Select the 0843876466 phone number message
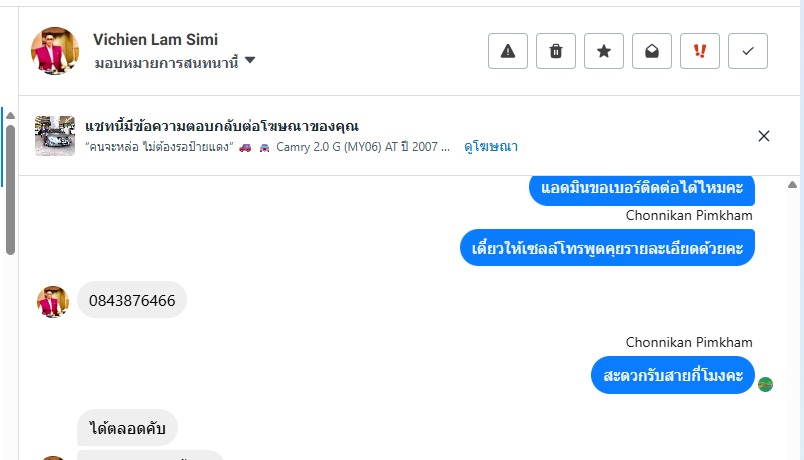The height and width of the screenshot is (460, 804). [x=132, y=300]
